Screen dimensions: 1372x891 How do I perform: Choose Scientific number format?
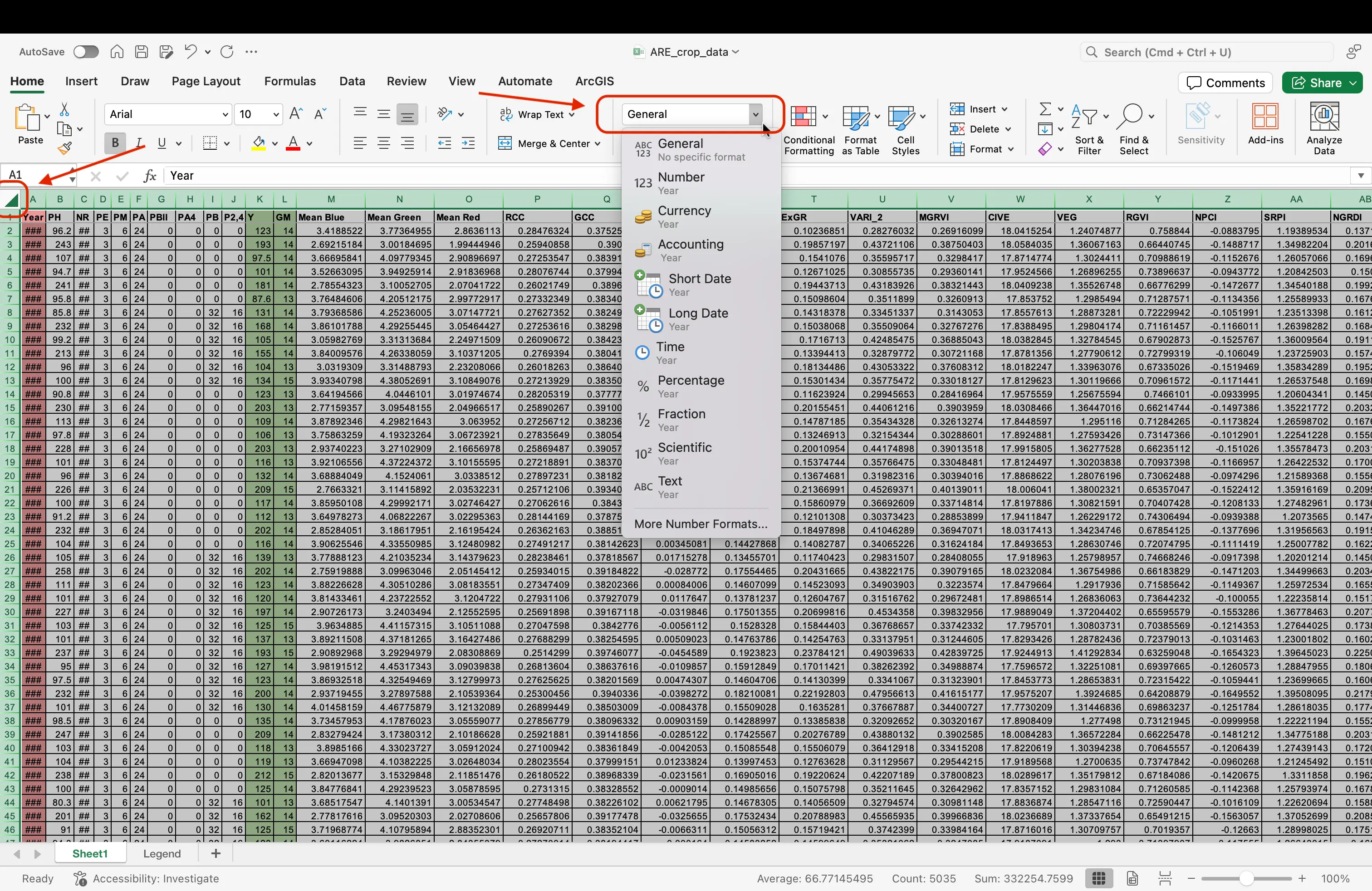701,454
